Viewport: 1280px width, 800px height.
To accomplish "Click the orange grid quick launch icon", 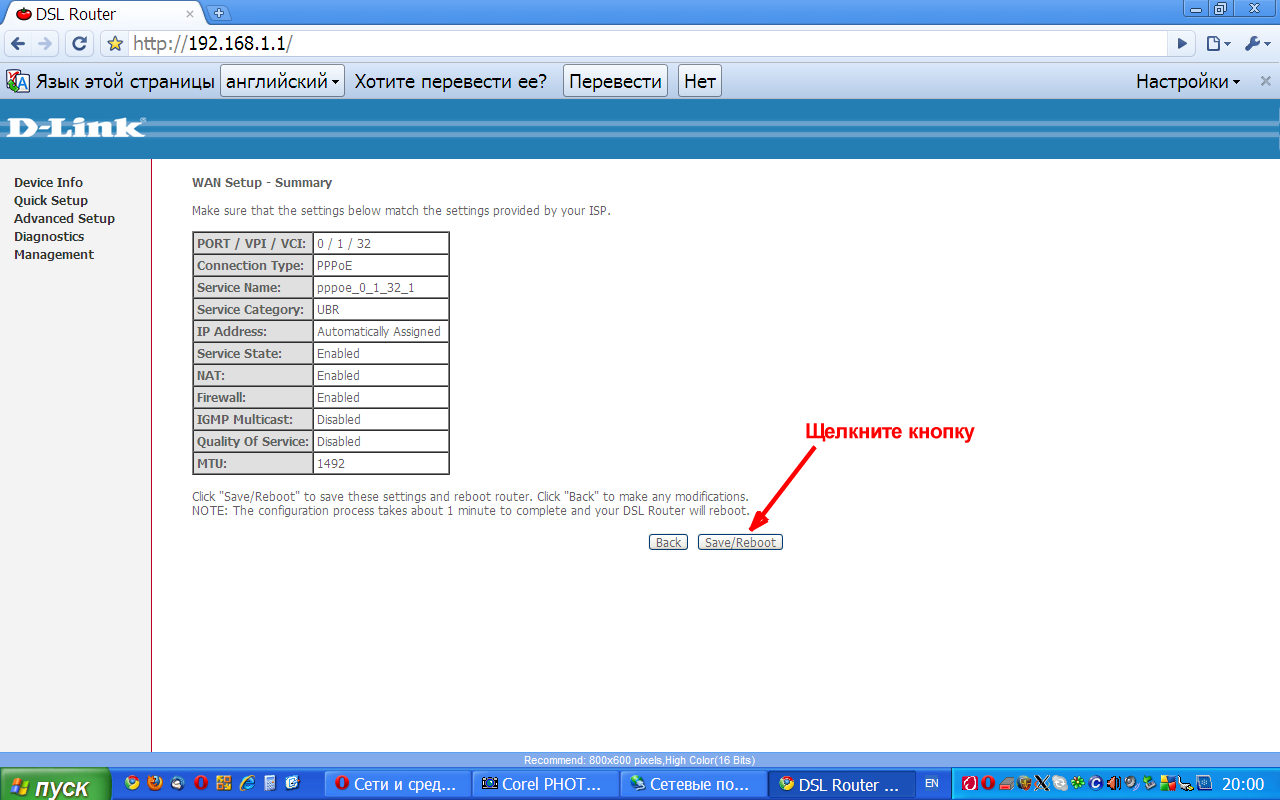I will [224, 783].
